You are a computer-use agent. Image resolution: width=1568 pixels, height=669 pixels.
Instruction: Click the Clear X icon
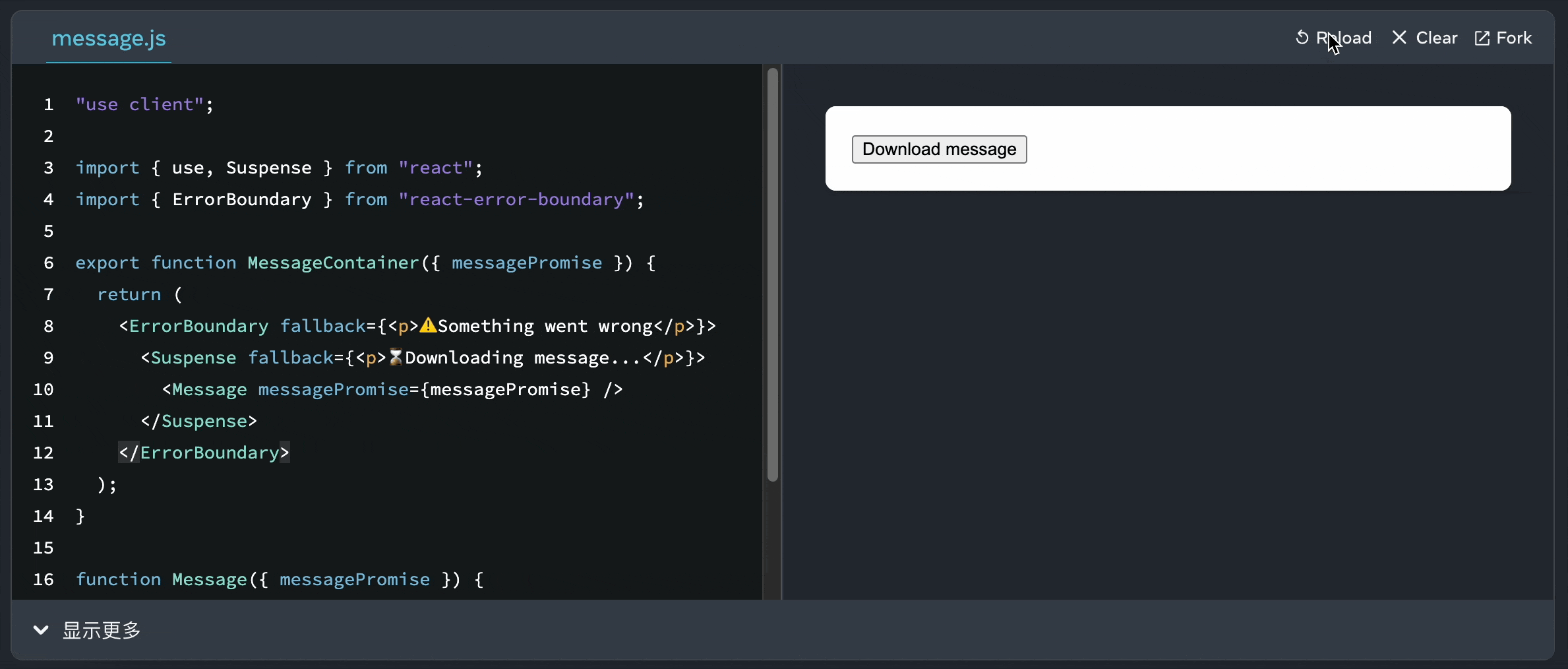1399,38
